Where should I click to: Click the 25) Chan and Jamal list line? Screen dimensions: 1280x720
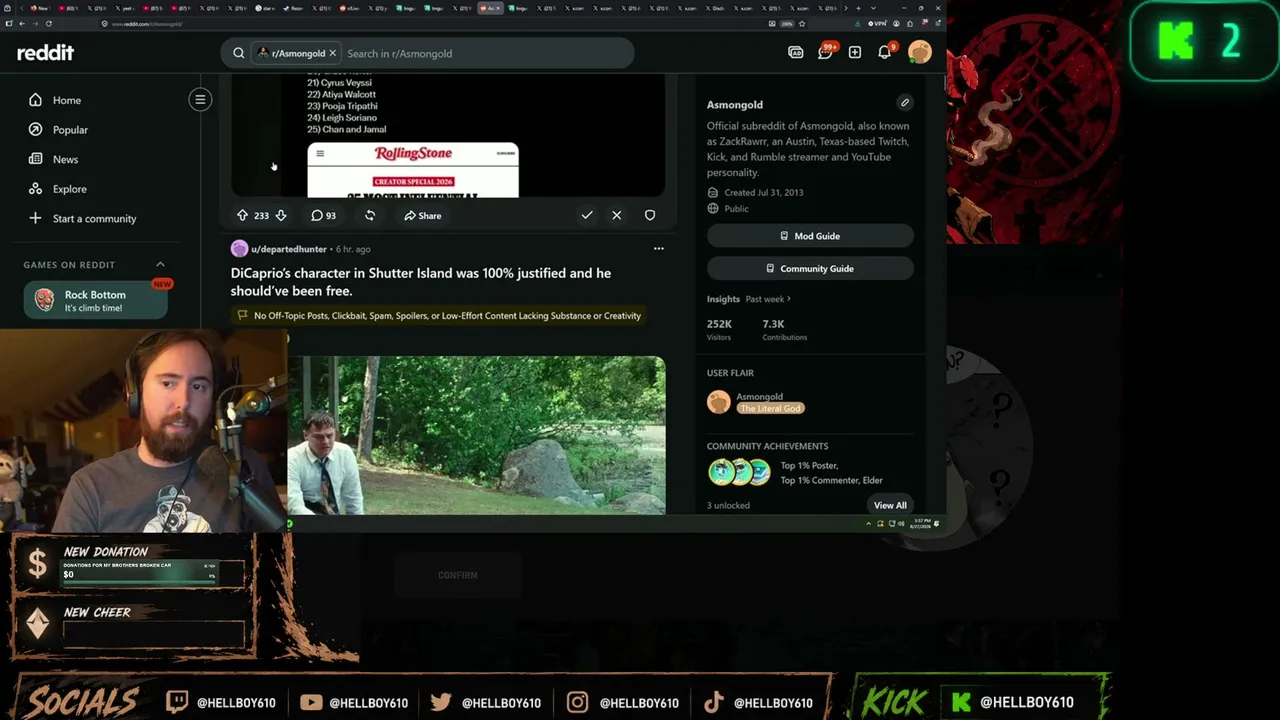tap(346, 129)
